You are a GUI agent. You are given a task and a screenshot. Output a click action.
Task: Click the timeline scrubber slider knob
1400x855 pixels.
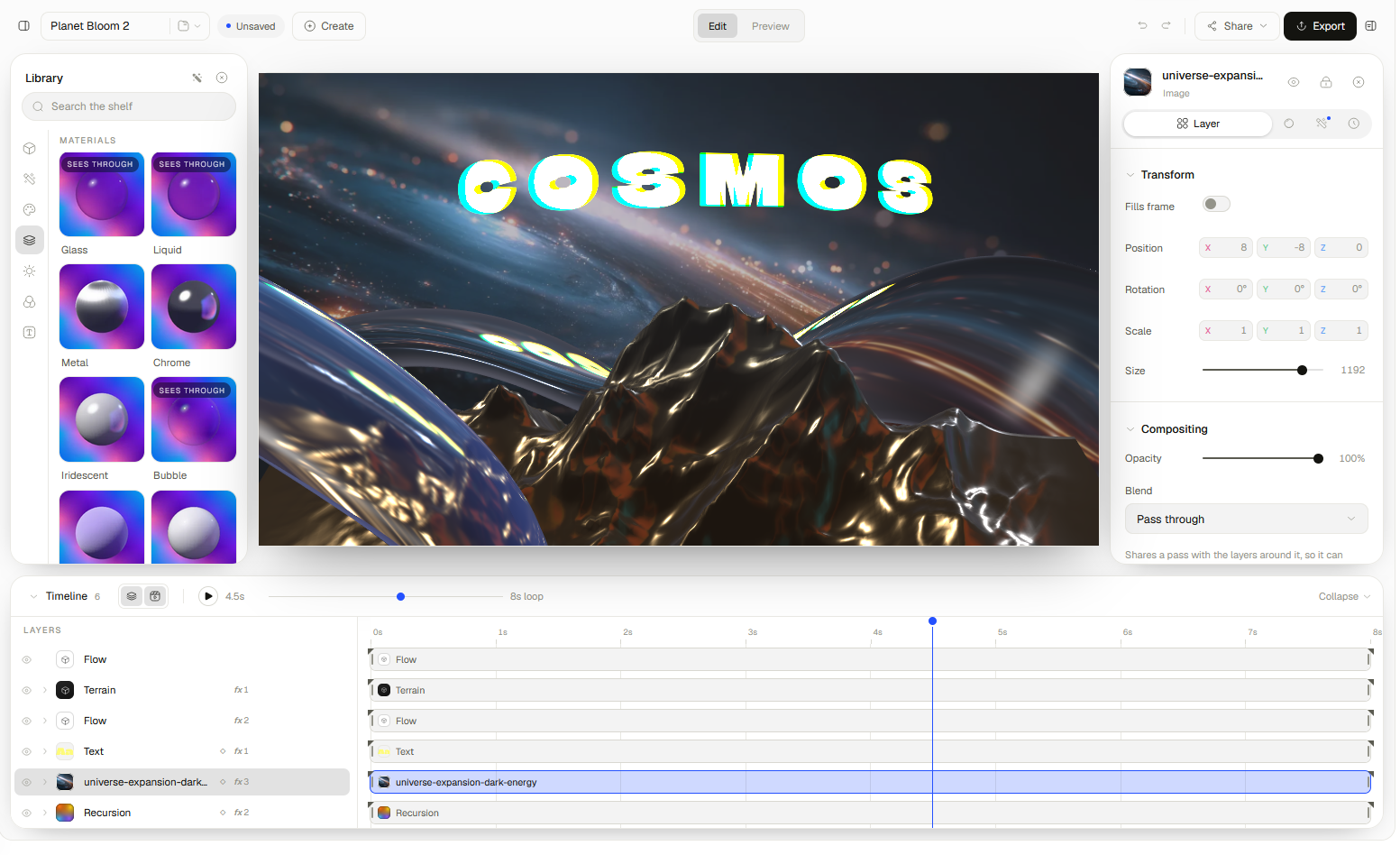point(400,597)
